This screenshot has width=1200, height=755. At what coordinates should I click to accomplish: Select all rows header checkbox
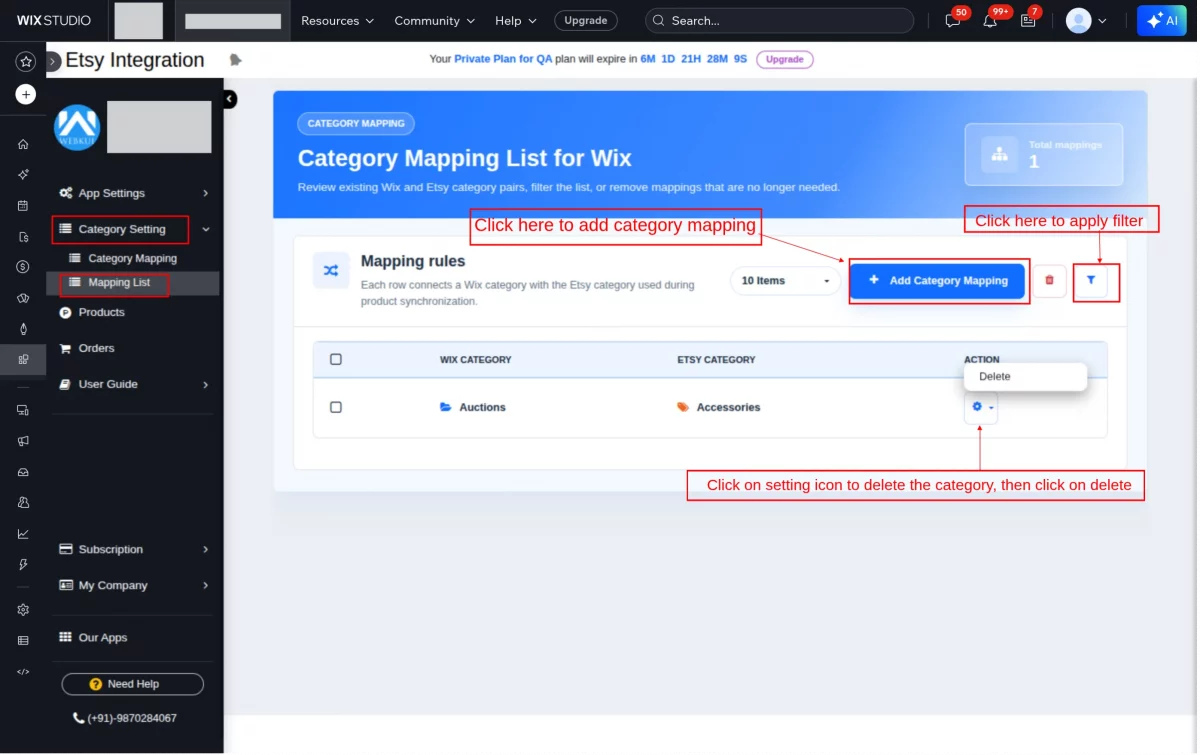(336, 359)
